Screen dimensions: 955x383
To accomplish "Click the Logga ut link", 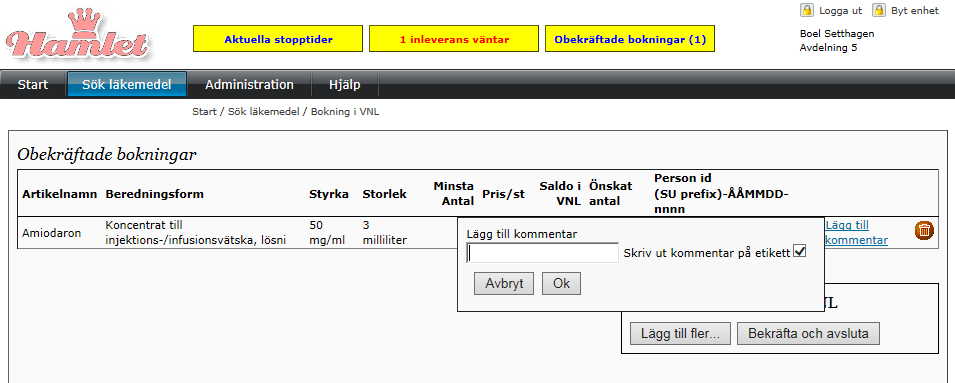I will point(840,10).
